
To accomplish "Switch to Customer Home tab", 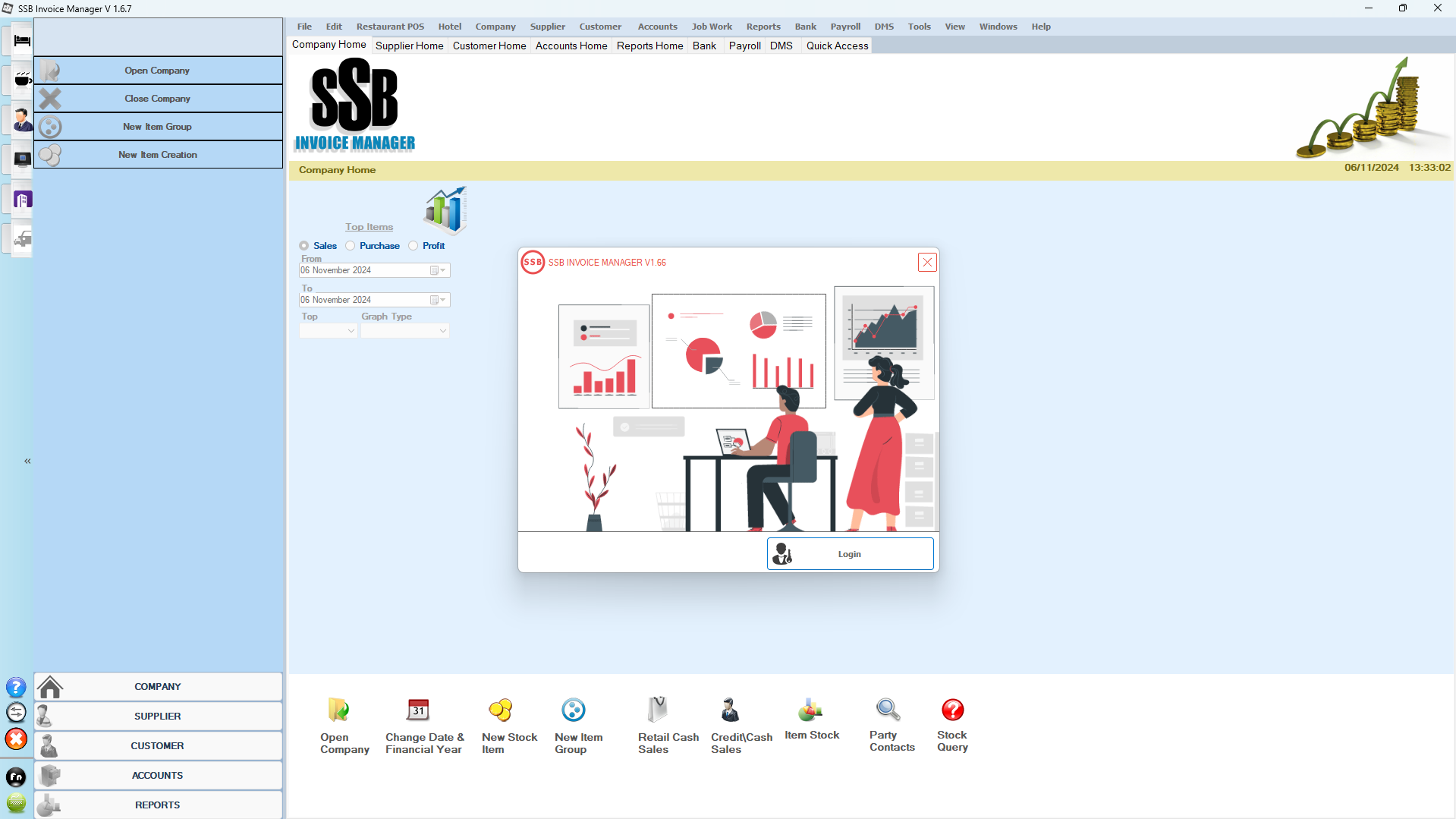I will 489,46.
